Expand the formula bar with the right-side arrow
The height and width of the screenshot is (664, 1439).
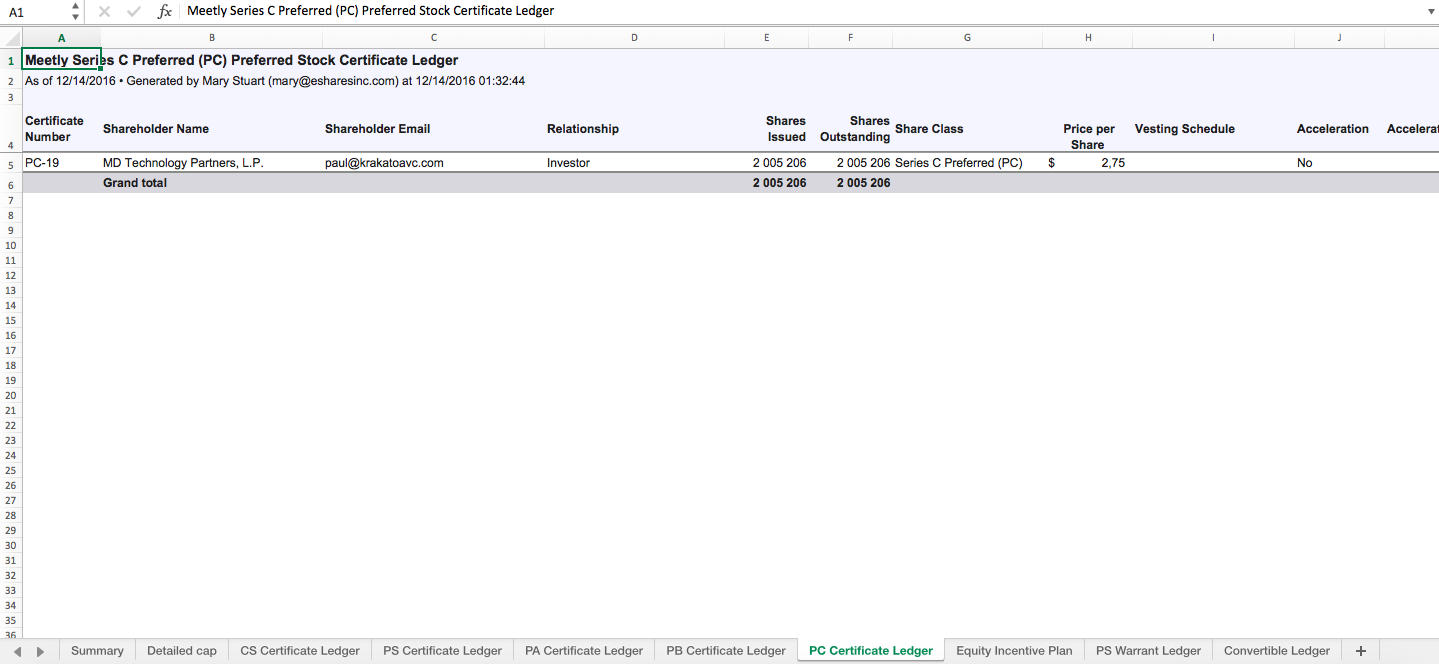[x=1430, y=12]
